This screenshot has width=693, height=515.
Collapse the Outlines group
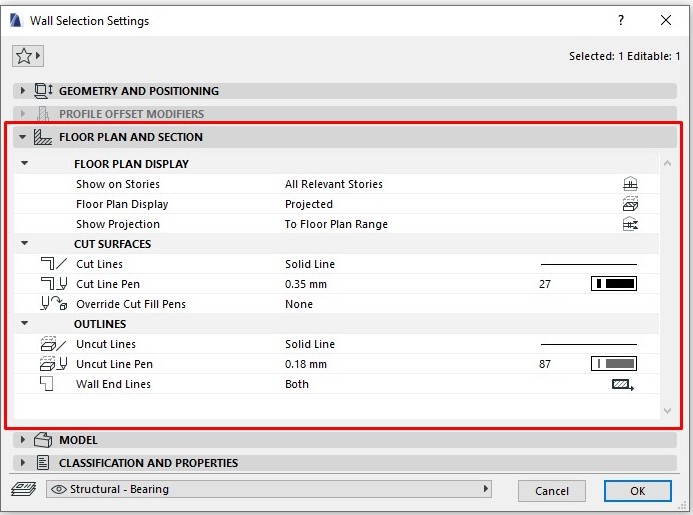25,324
